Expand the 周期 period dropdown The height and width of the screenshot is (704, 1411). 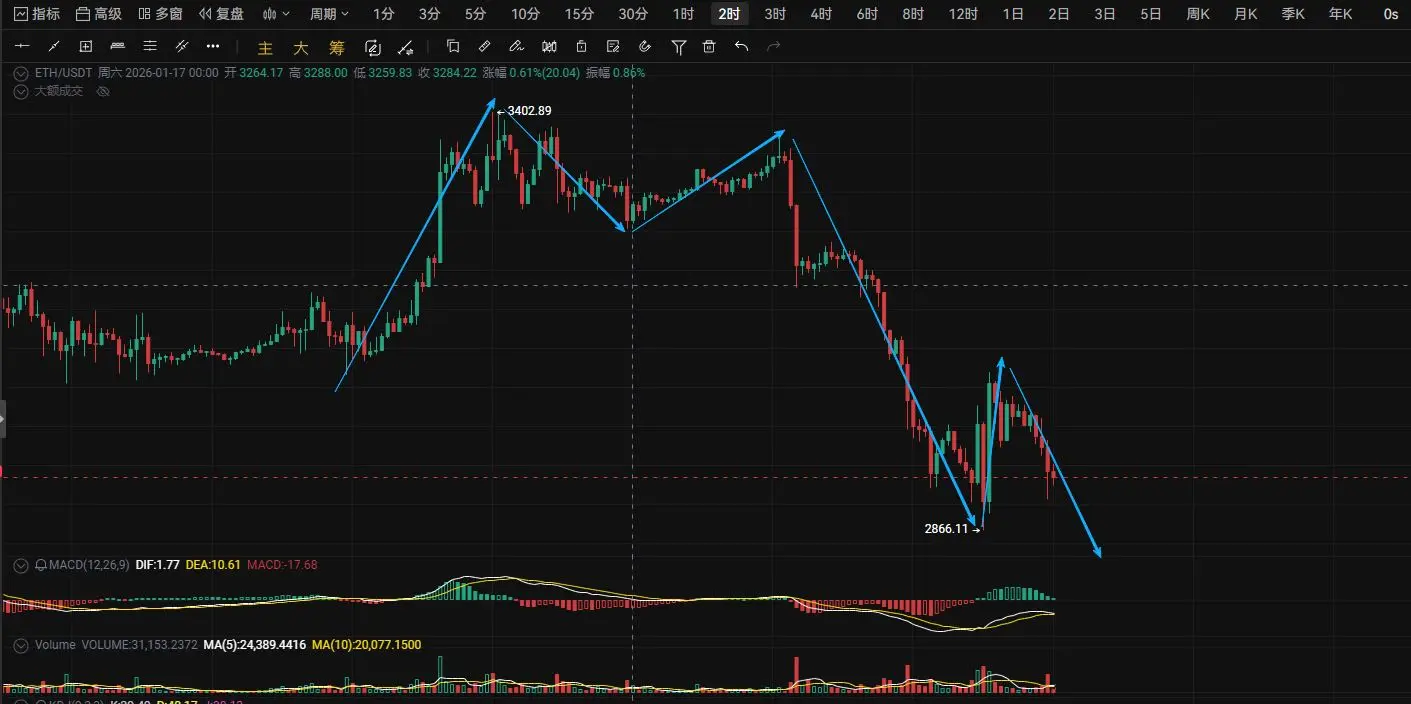pyautogui.click(x=329, y=14)
